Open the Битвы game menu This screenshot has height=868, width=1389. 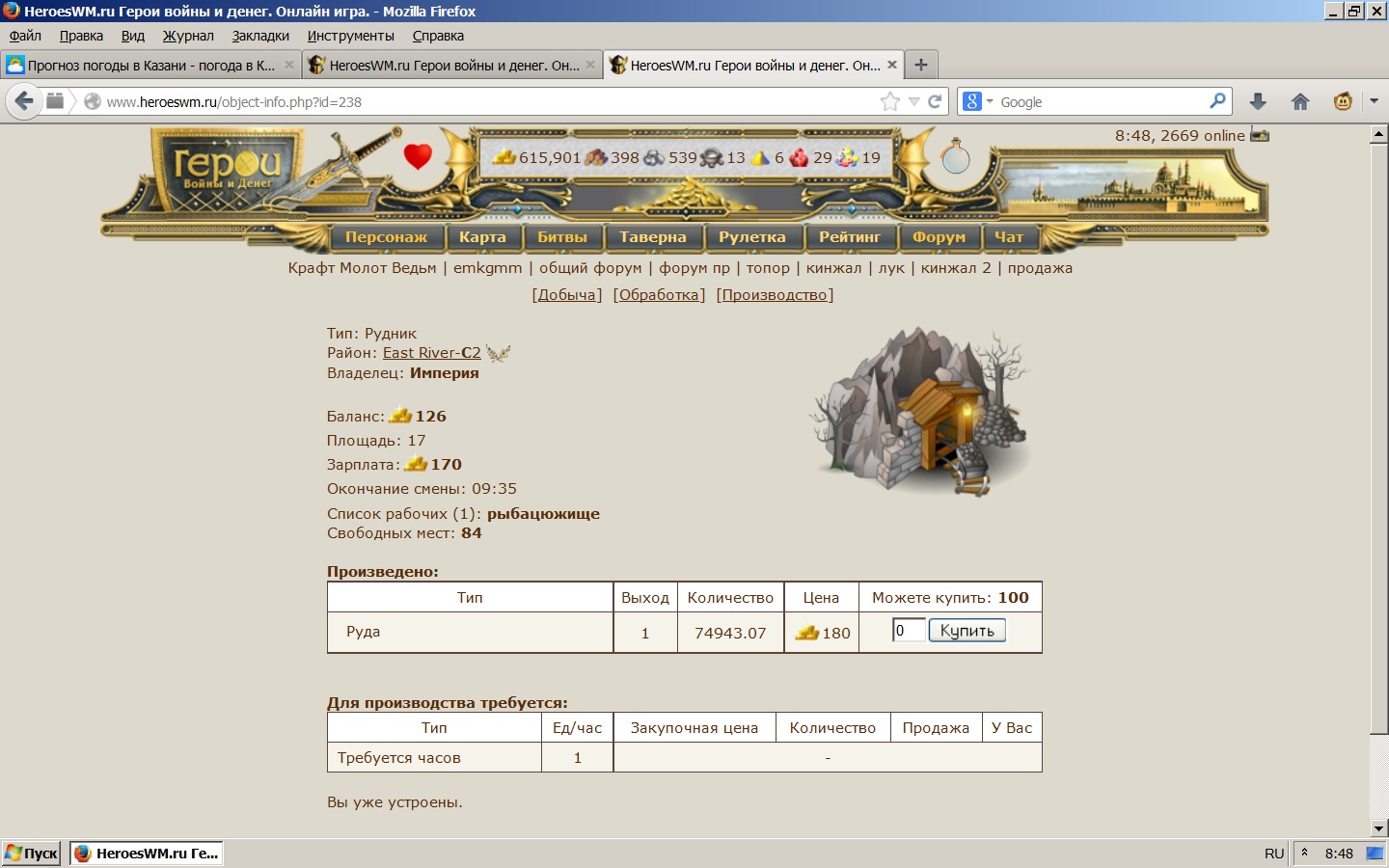click(562, 237)
